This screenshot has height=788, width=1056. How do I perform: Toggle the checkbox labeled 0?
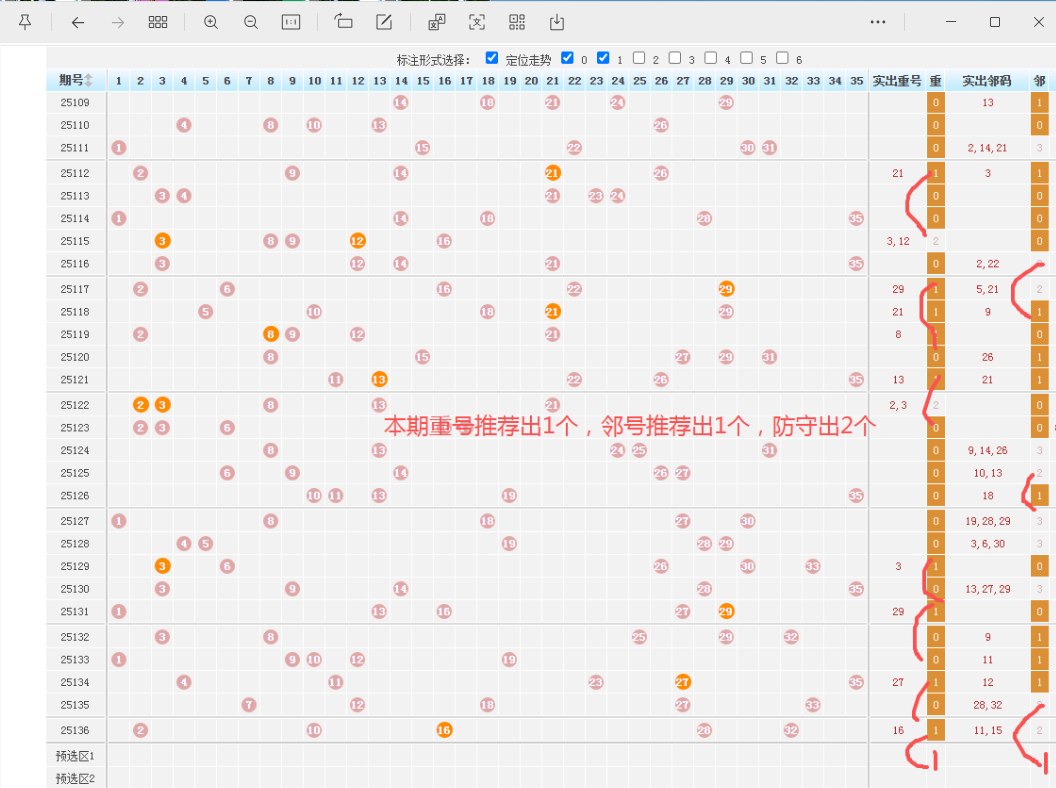tap(568, 58)
